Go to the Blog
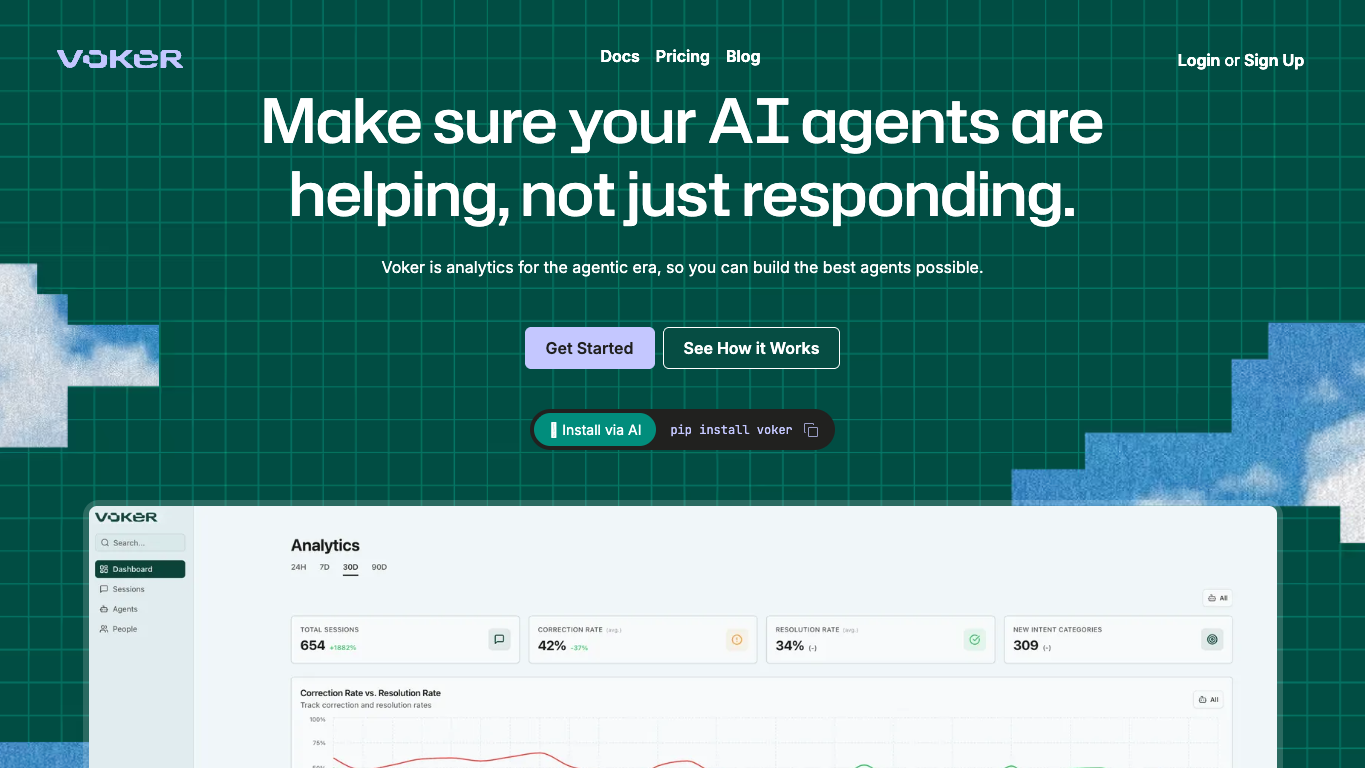This screenshot has width=1365, height=768. pyautogui.click(x=743, y=56)
